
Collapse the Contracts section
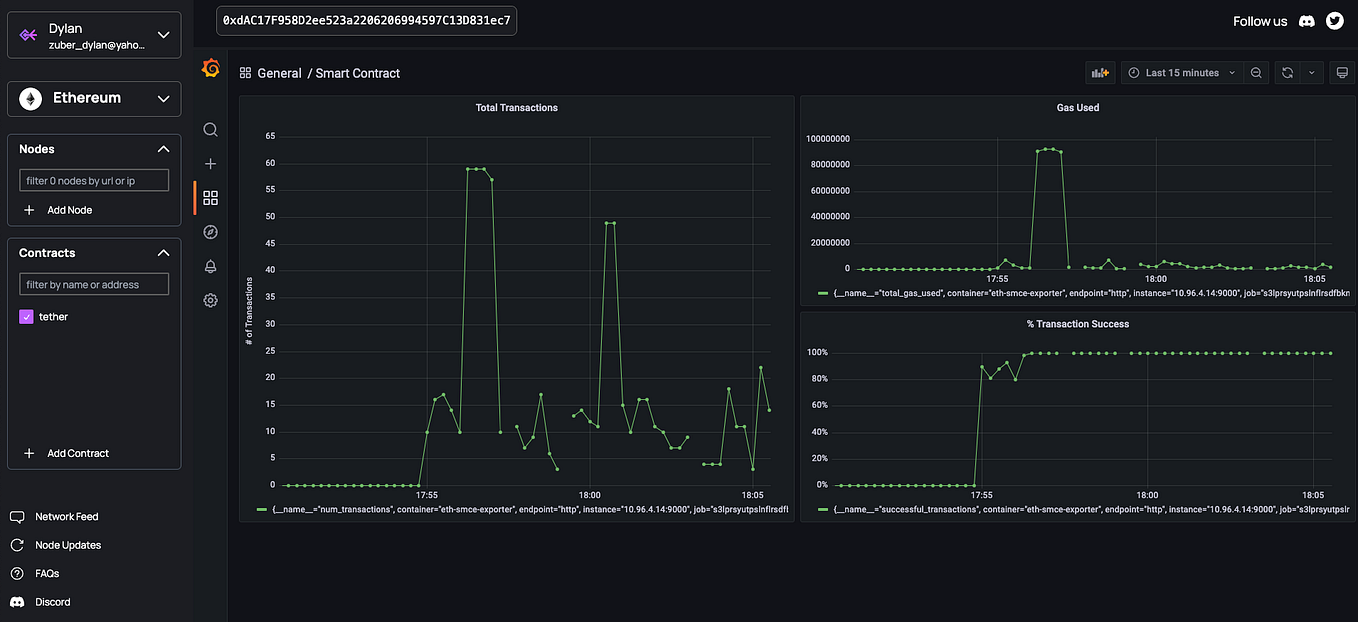[163, 252]
